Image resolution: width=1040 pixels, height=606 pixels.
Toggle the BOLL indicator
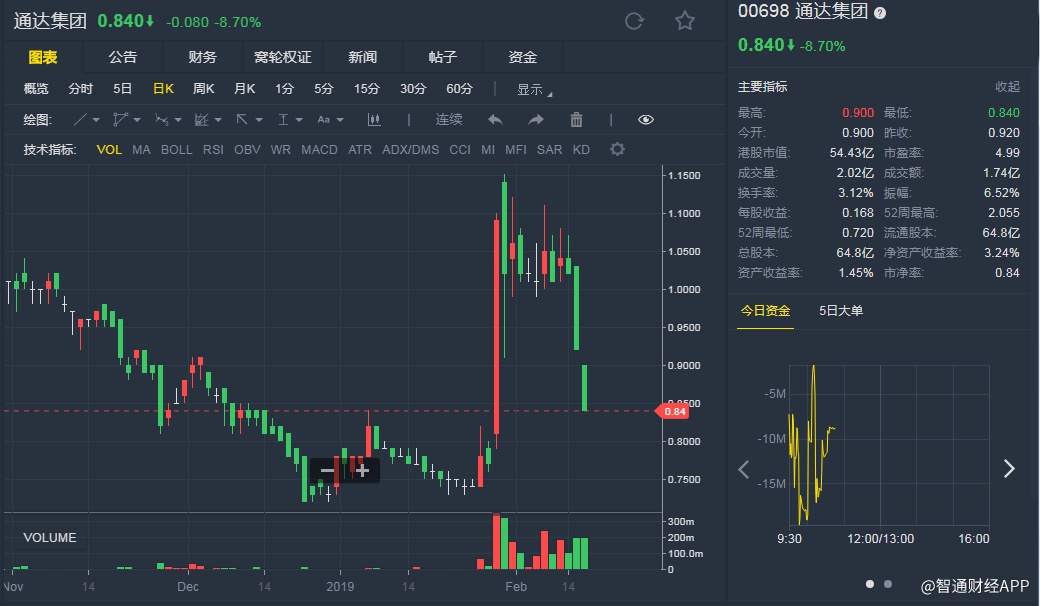click(176, 150)
